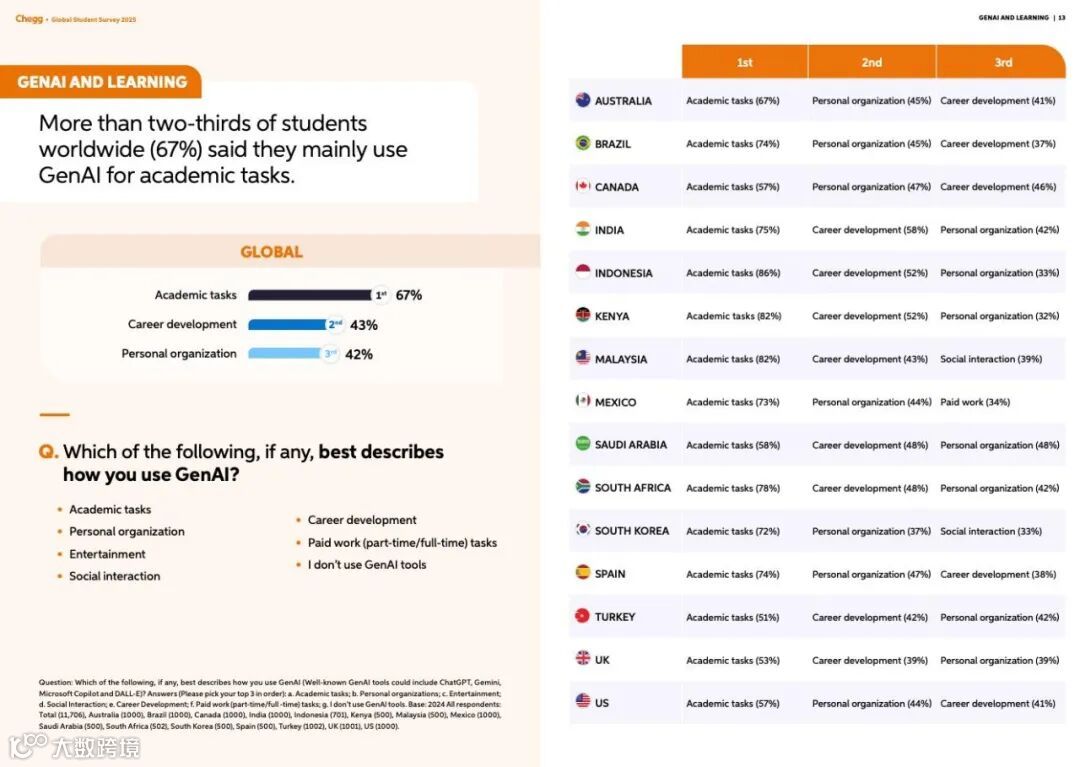Viewport: 1080px width, 767px height.
Task: Click the UK flag icon
Action: tap(583, 659)
